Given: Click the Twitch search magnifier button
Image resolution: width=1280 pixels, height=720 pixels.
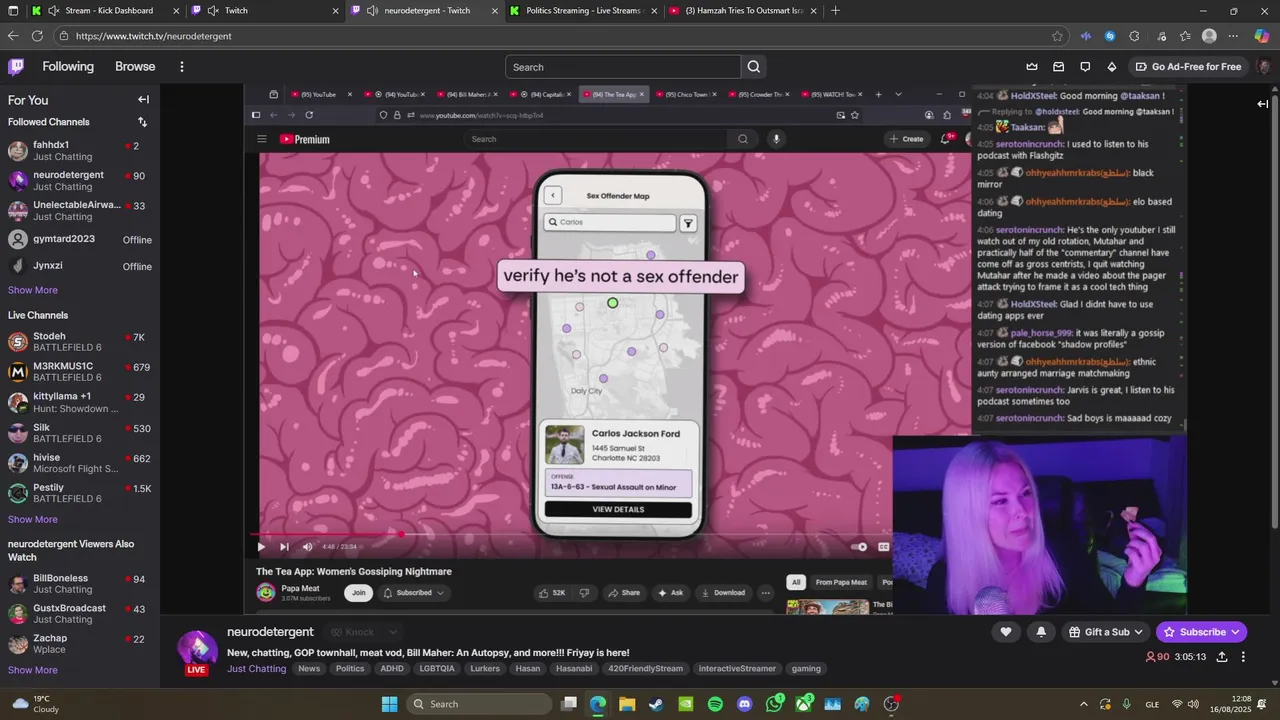Looking at the screenshot, I should (x=754, y=67).
